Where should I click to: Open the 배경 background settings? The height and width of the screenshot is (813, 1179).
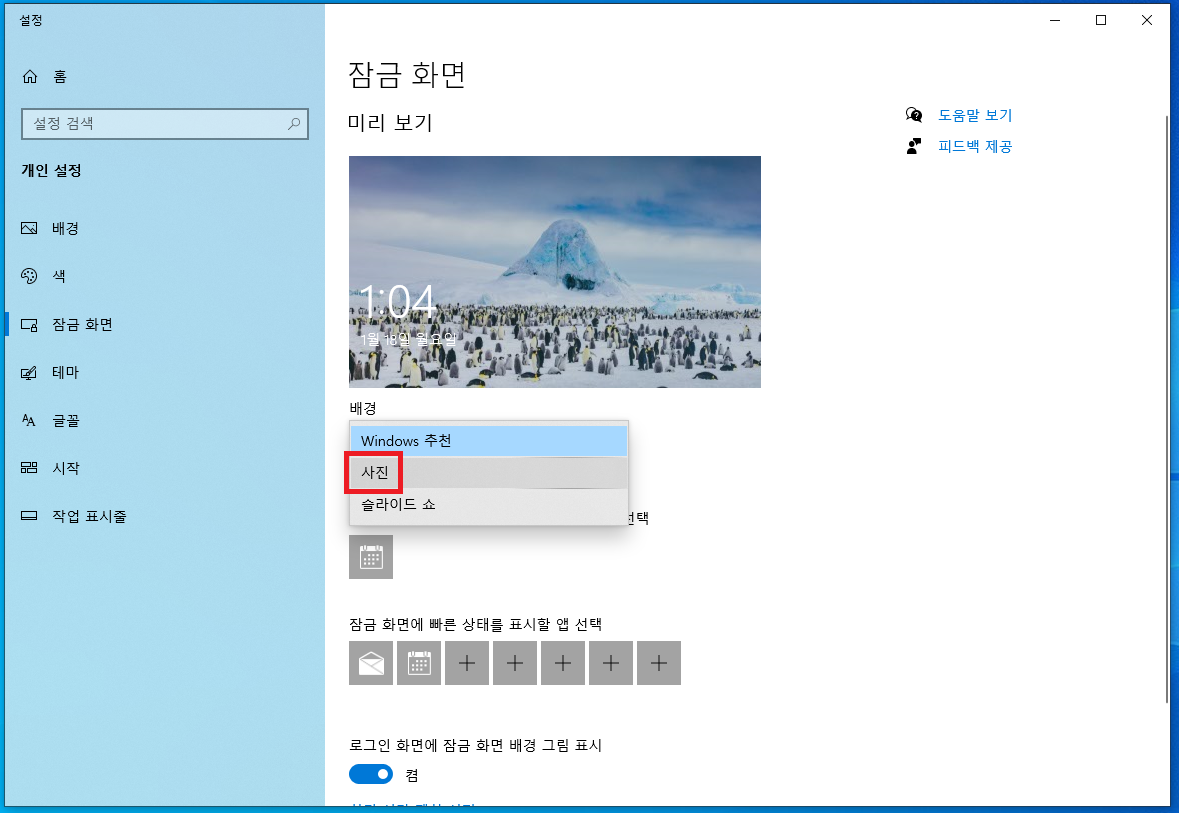[50, 229]
